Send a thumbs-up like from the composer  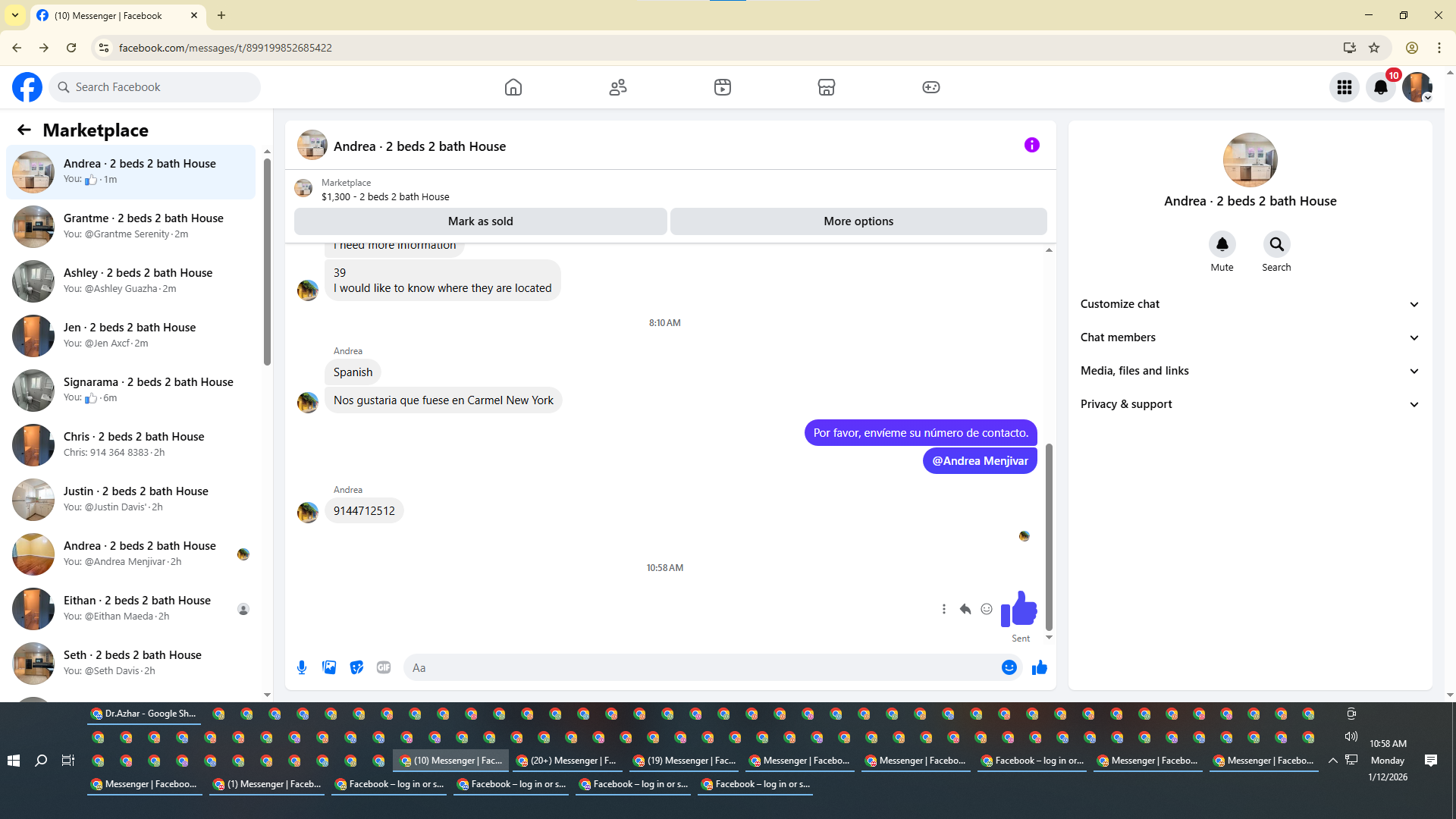[1040, 667]
